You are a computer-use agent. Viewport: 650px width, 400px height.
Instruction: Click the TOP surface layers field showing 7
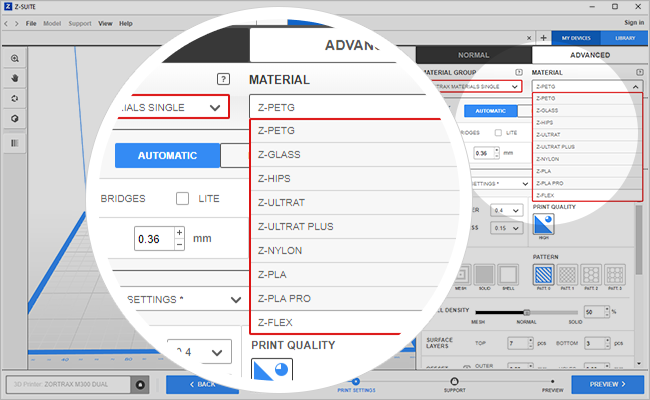coord(517,343)
